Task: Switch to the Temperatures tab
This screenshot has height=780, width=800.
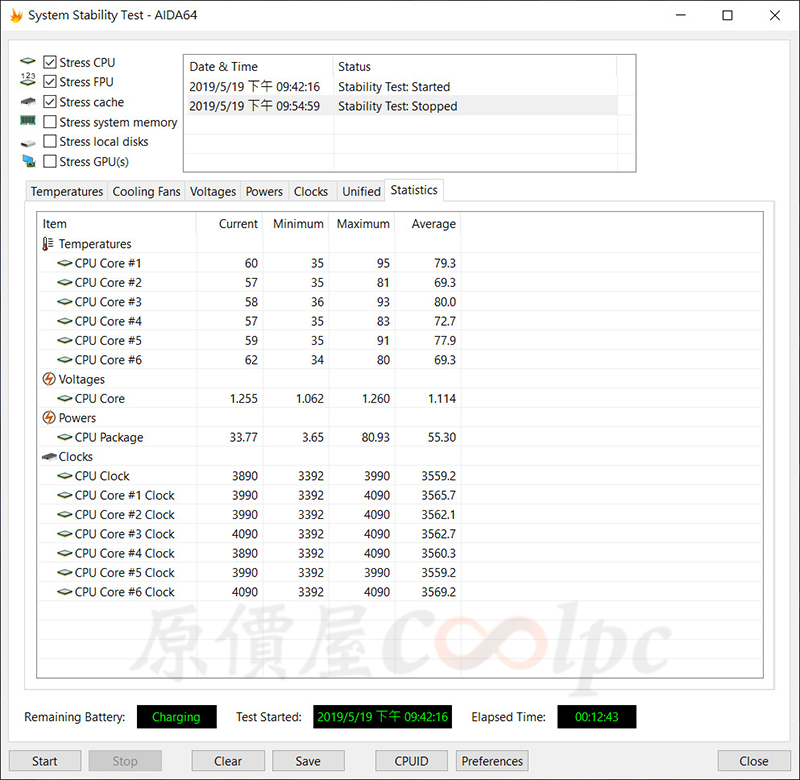Action: [x=66, y=192]
